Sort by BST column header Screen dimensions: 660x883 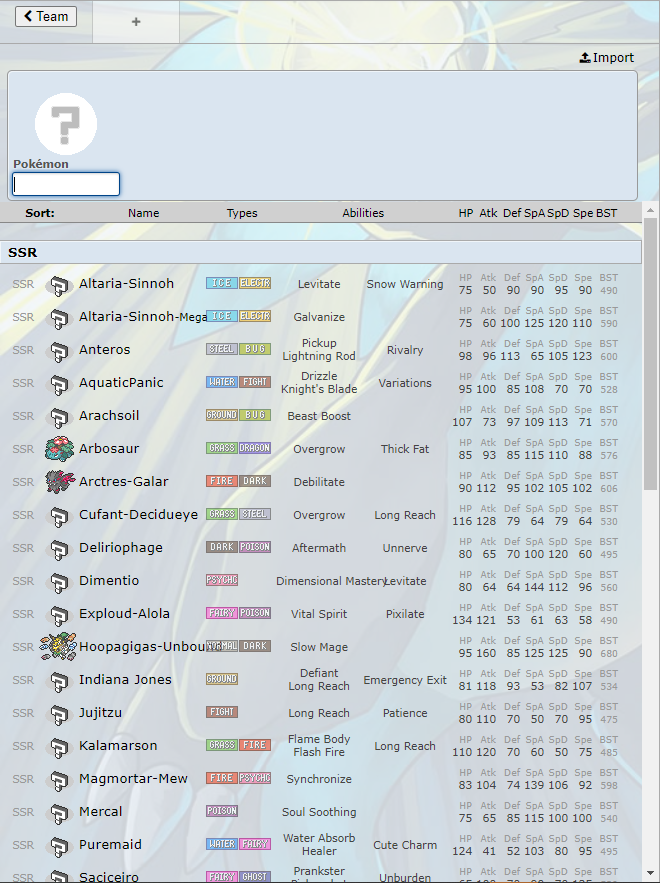point(607,213)
